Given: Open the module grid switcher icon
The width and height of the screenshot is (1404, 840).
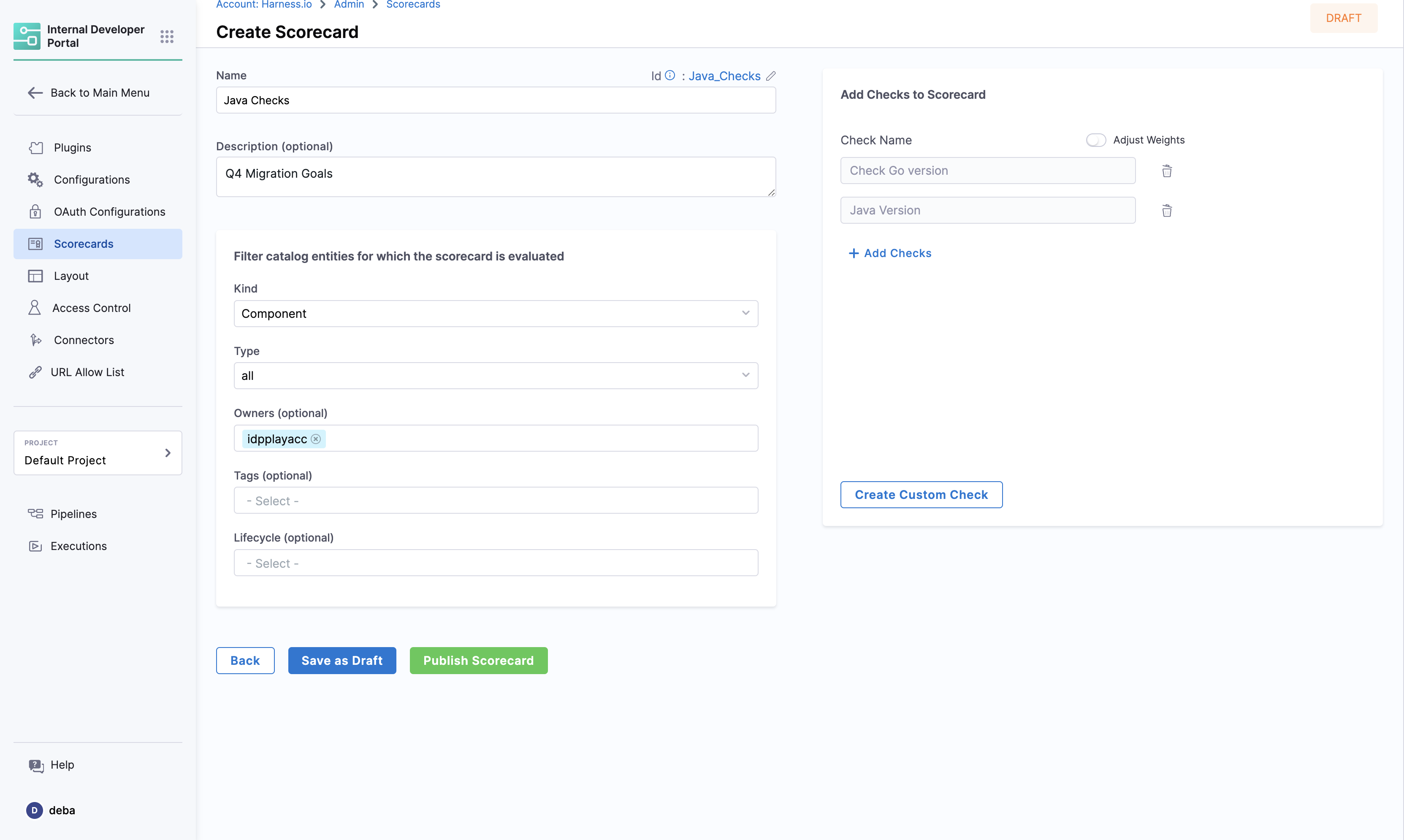Looking at the screenshot, I should pos(166,37).
